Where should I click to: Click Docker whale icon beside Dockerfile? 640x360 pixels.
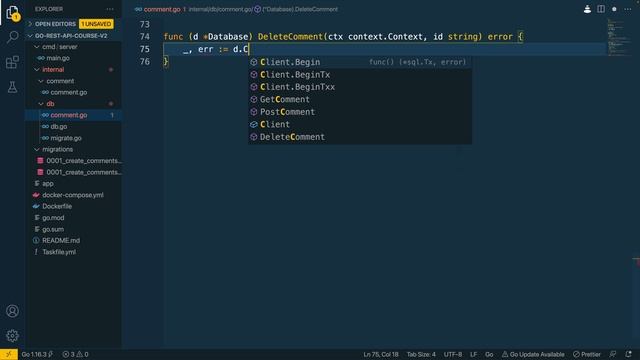(x=36, y=206)
